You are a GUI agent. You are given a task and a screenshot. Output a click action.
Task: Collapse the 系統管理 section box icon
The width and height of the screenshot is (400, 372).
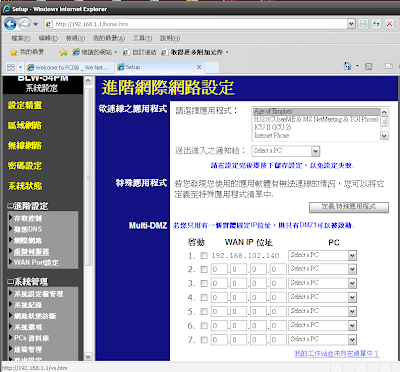10,282
